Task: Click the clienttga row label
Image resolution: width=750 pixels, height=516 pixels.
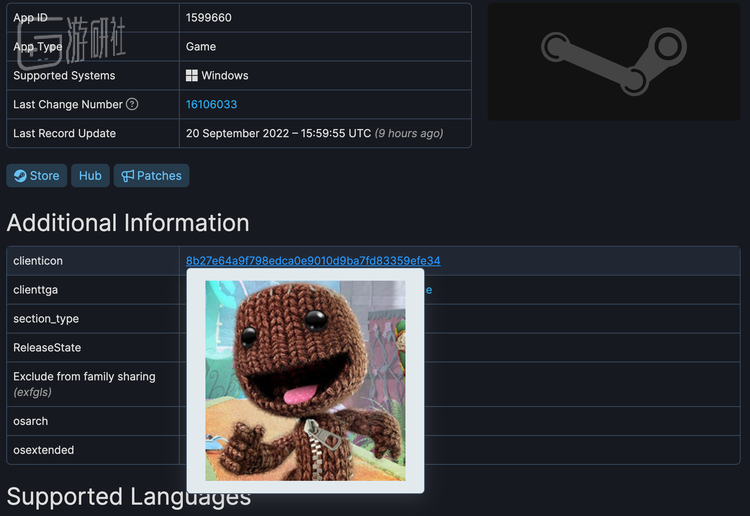Action: (35, 290)
